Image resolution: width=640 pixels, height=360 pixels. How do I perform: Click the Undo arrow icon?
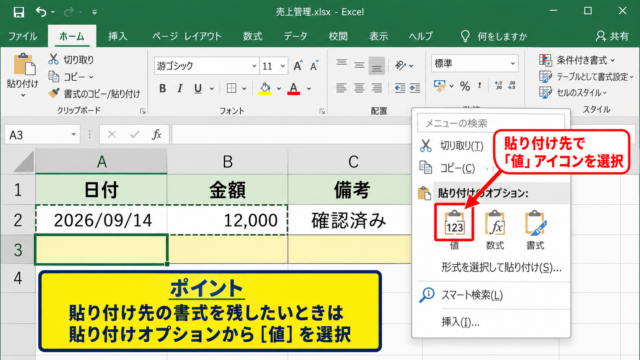[41, 12]
